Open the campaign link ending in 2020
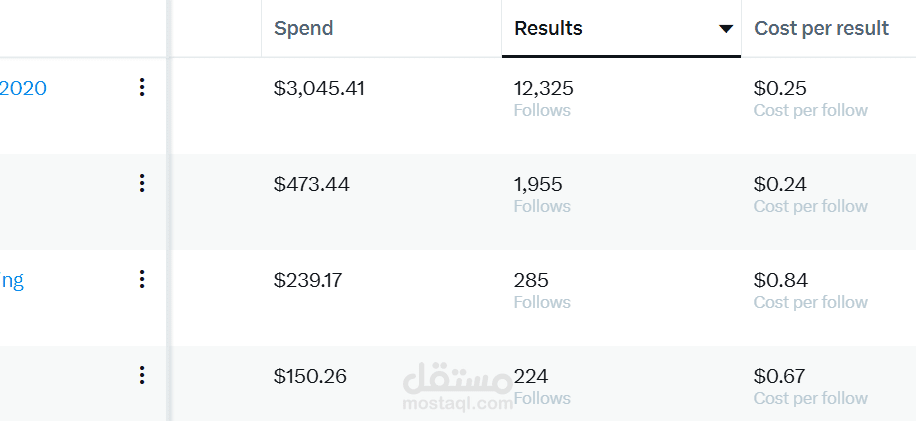This screenshot has height=421, width=916. point(23,88)
